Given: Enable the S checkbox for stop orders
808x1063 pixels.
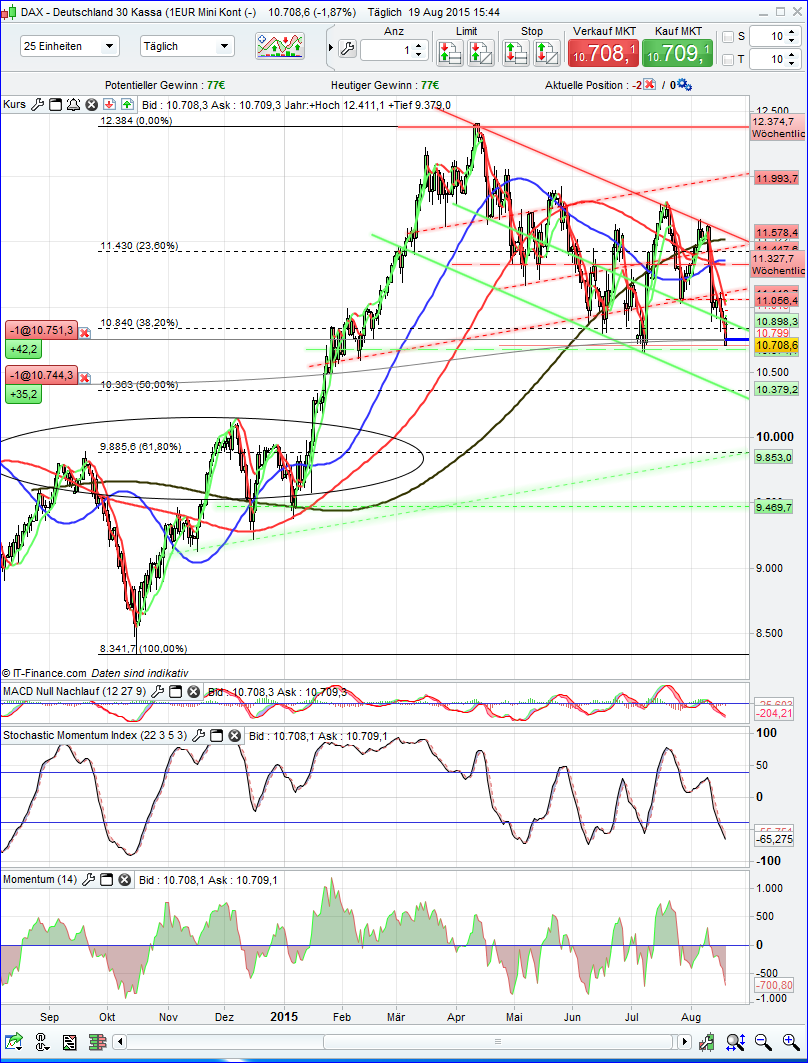Looking at the screenshot, I should tap(728, 35).
